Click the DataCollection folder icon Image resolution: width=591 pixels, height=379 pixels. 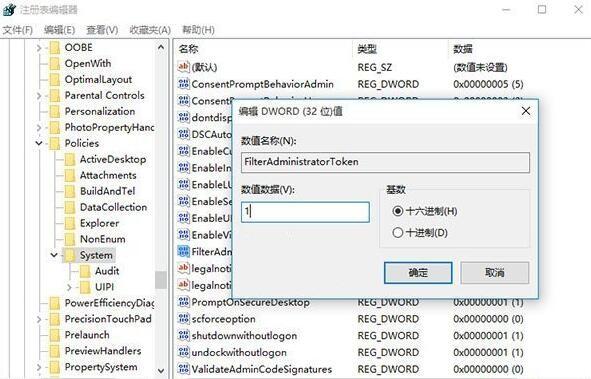point(70,207)
